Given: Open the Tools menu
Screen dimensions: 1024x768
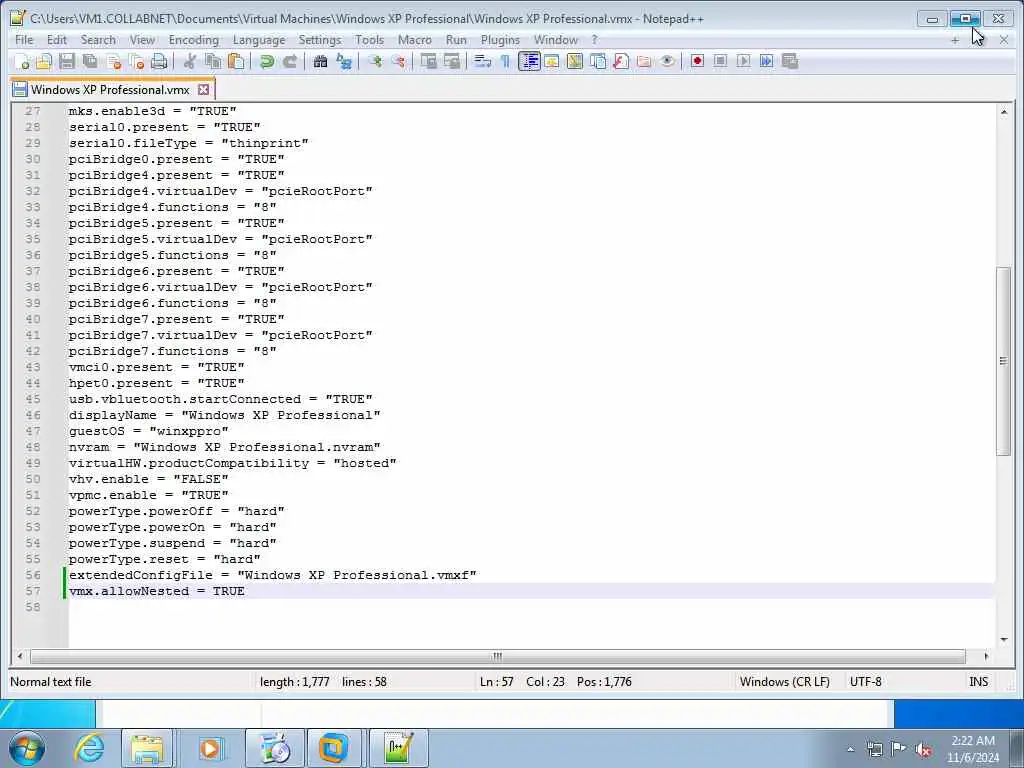Looking at the screenshot, I should tap(370, 40).
